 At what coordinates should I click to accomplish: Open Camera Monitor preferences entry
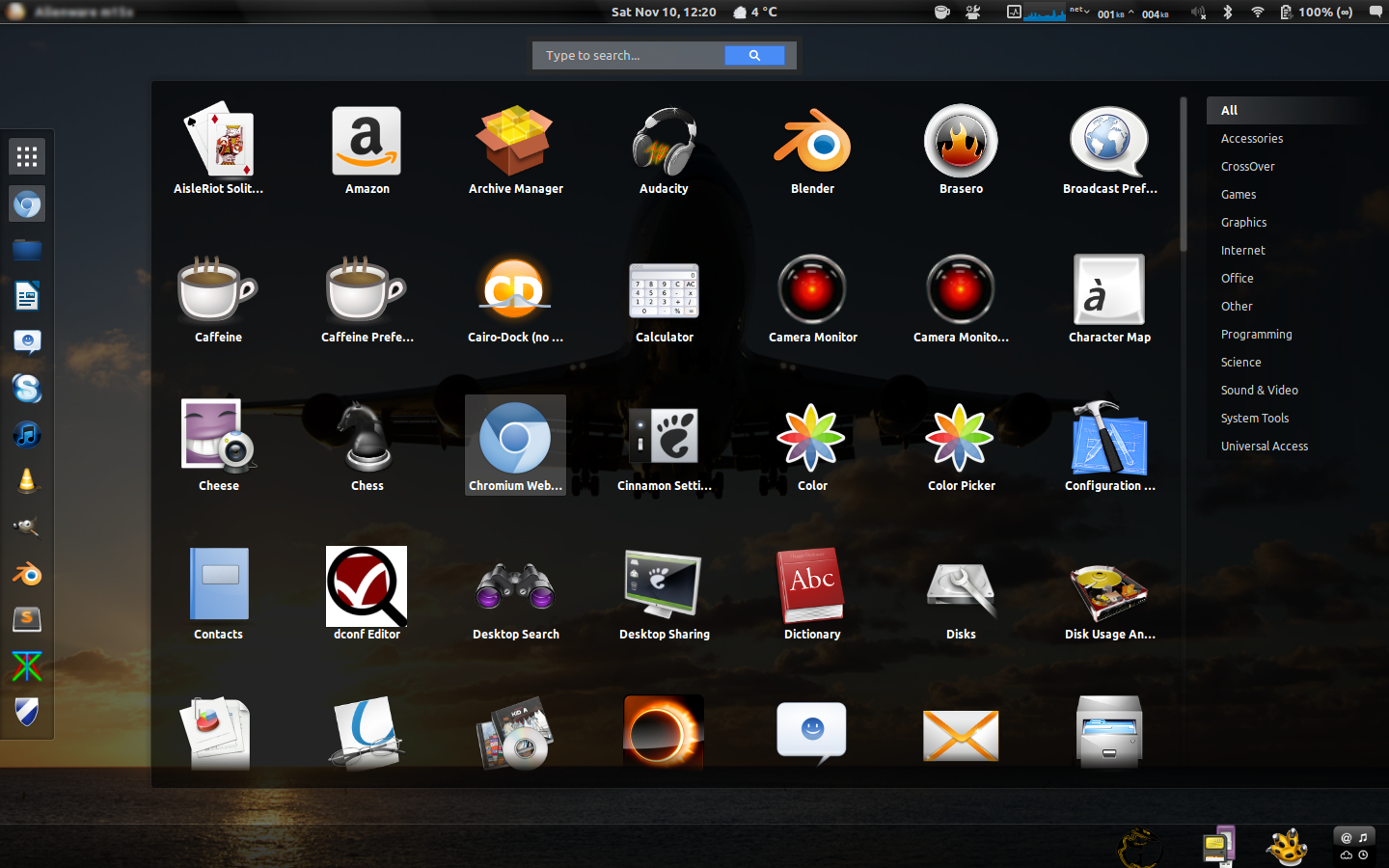pos(962,298)
